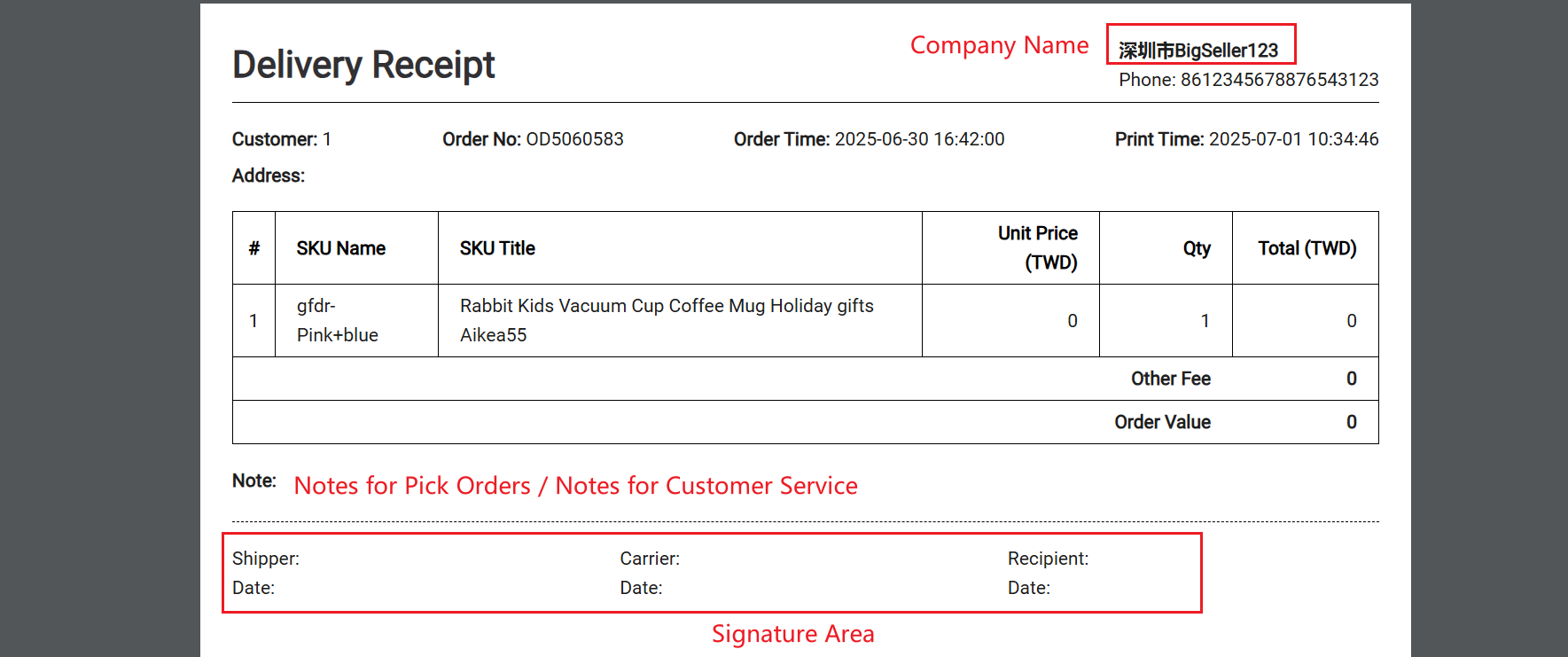Click the Customer label

coord(275,139)
